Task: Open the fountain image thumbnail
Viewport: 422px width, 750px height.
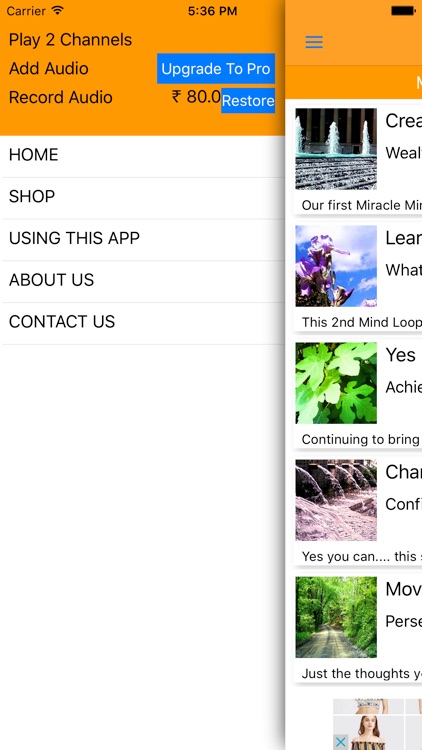Action: (336, 149)
